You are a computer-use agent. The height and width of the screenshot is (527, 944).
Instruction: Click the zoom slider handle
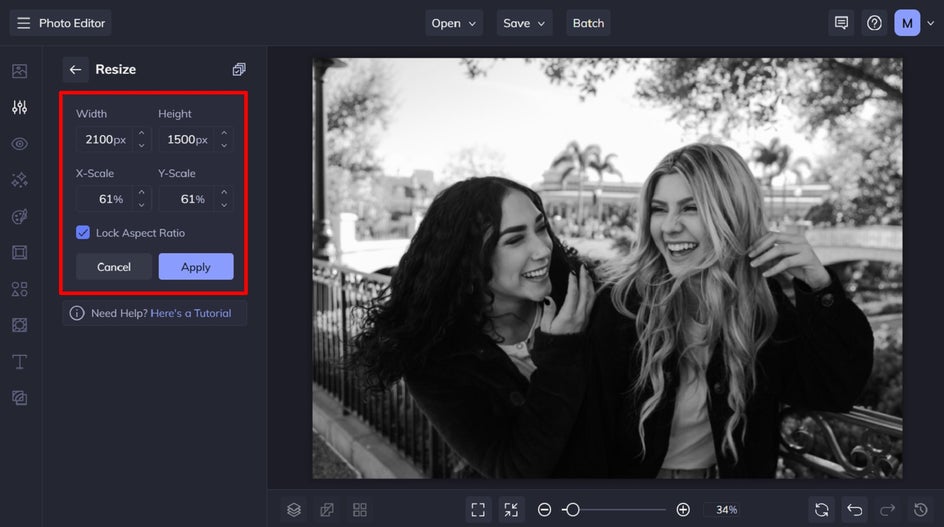click(573, 510)
